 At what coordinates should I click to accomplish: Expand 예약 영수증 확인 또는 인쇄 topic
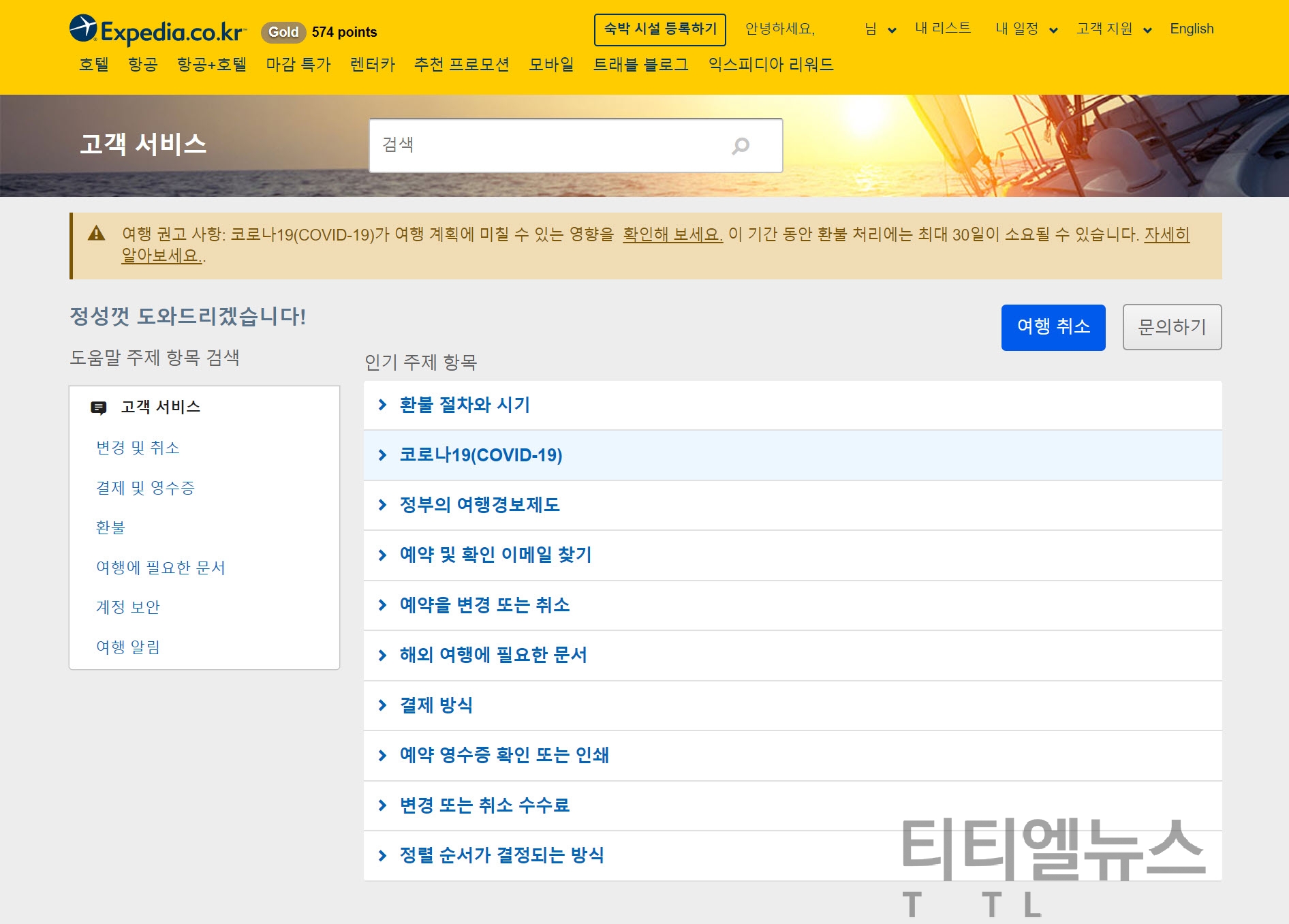tap(792, 755)
